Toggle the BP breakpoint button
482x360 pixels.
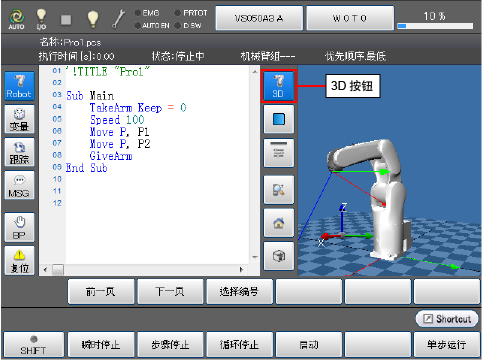(x=19, y=227)
